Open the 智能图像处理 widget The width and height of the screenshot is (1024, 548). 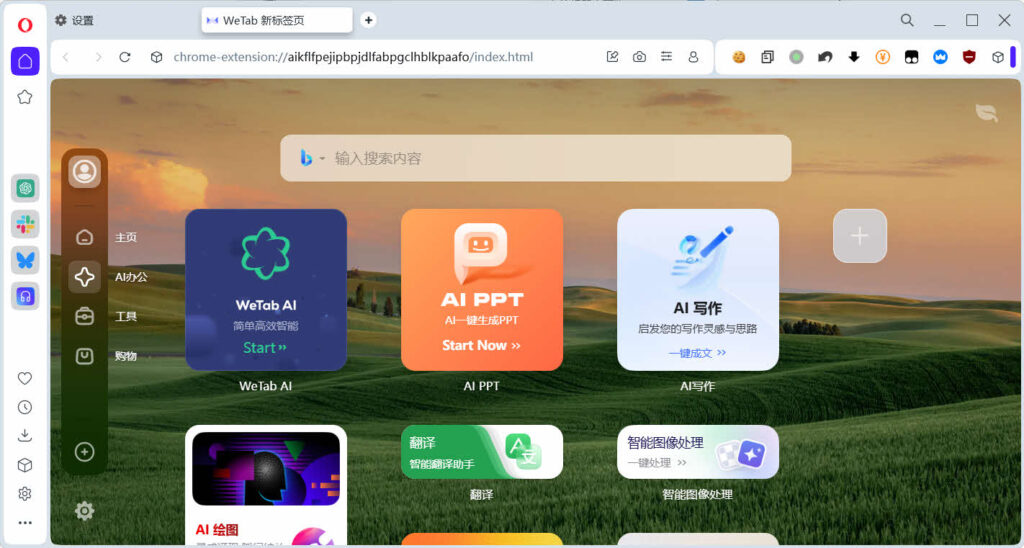click(697, 452)
